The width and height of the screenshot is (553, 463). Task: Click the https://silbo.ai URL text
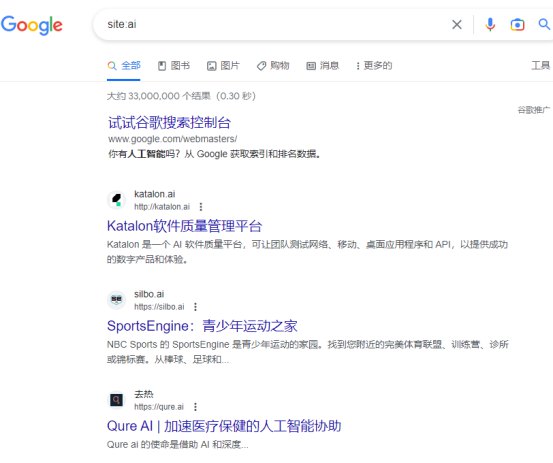(159, 307)
